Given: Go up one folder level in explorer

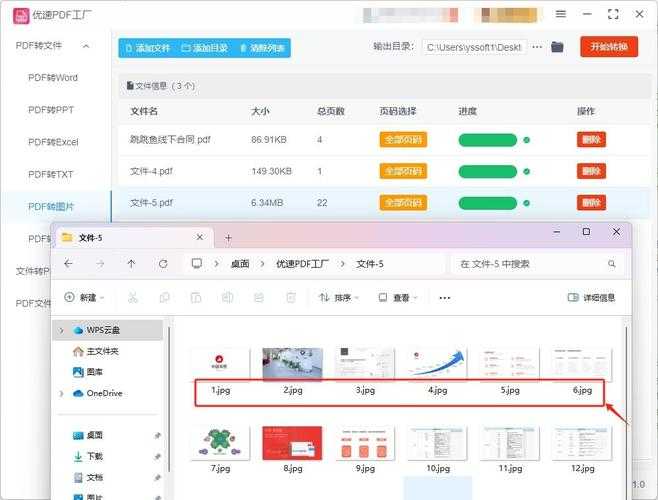Looking at the screenshot, I should [131, 264].
